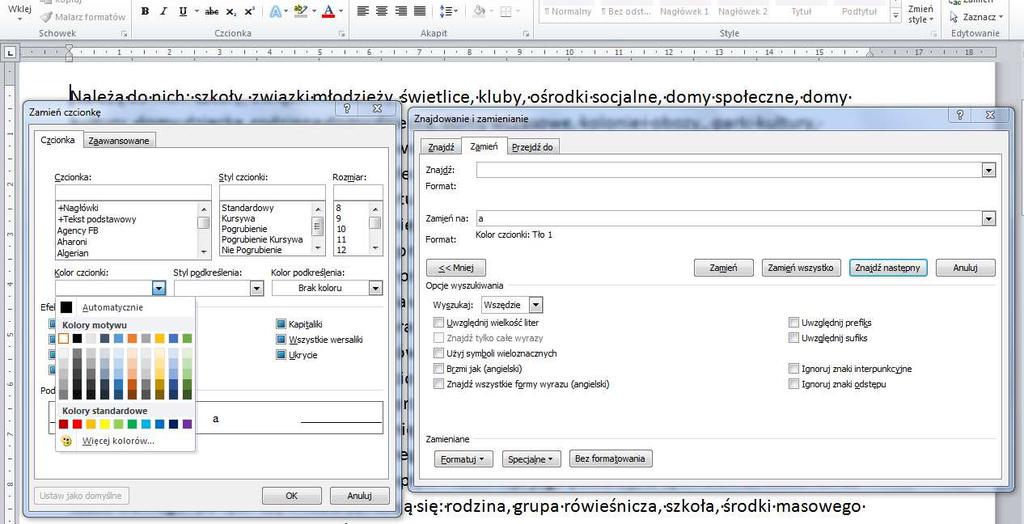Screen dimensions: 1024x524
Task: Click paragraph shading bucket icon
Action: (x=479, y=11)
